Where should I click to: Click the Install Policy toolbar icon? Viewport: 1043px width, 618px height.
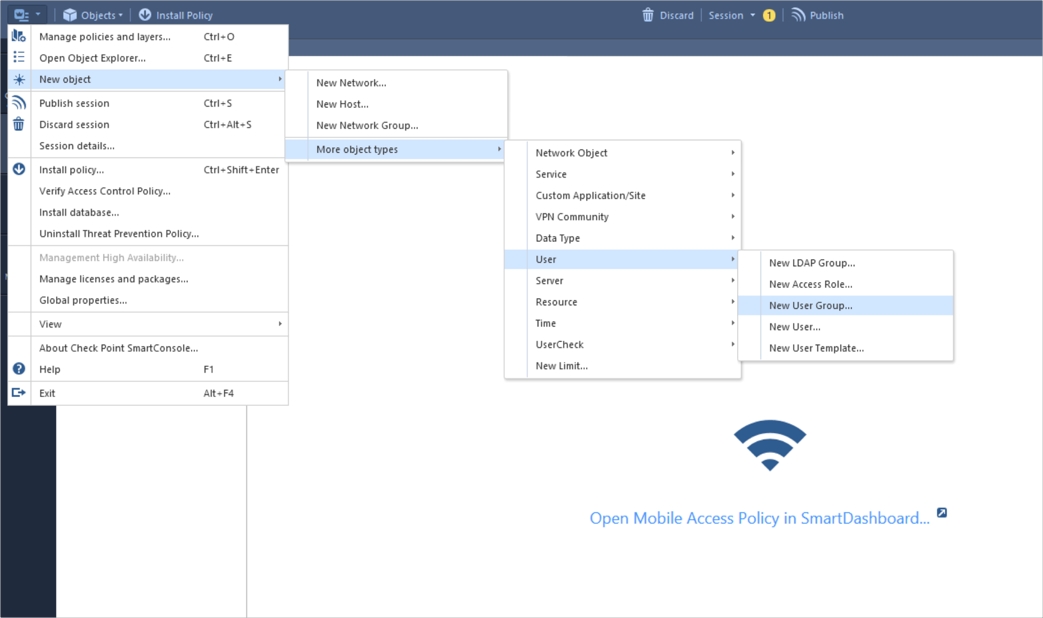coord(145,15)
